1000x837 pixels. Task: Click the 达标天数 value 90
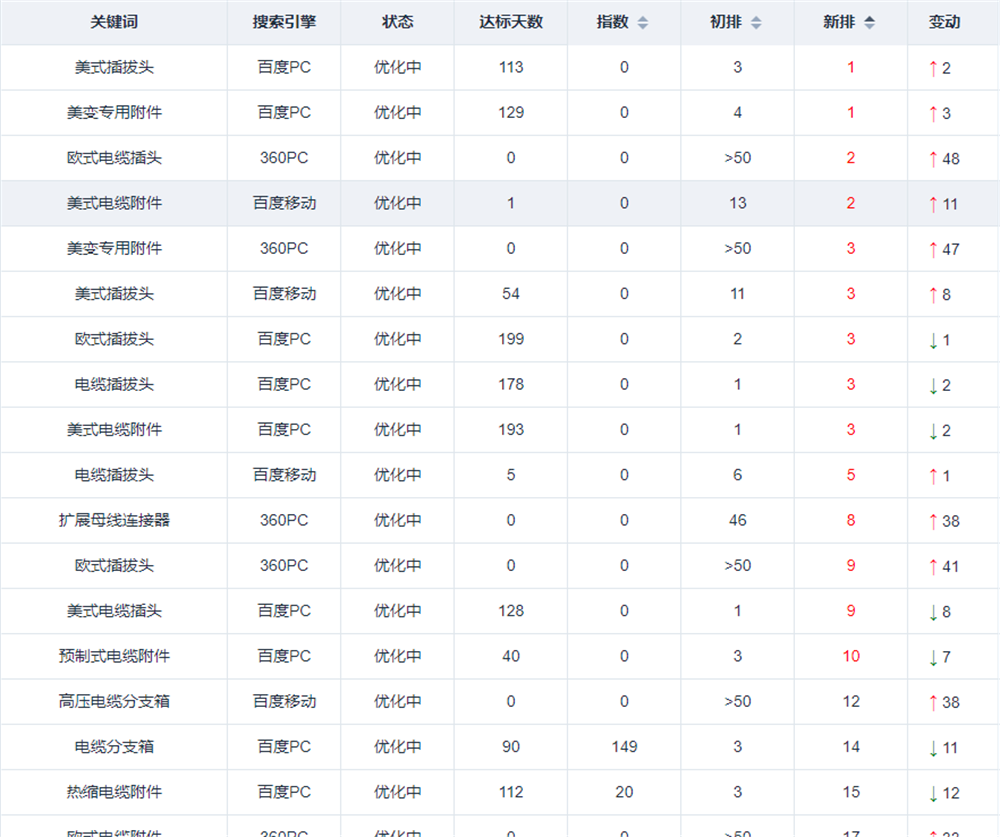[x=511, y=746]
